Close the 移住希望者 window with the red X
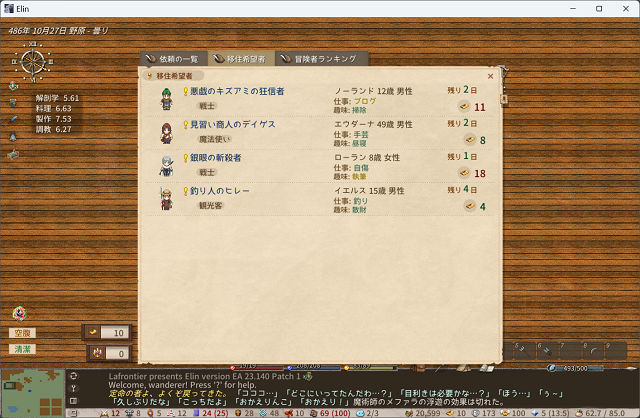This screenshot has width=640, height=418. [x=491, y=76]
